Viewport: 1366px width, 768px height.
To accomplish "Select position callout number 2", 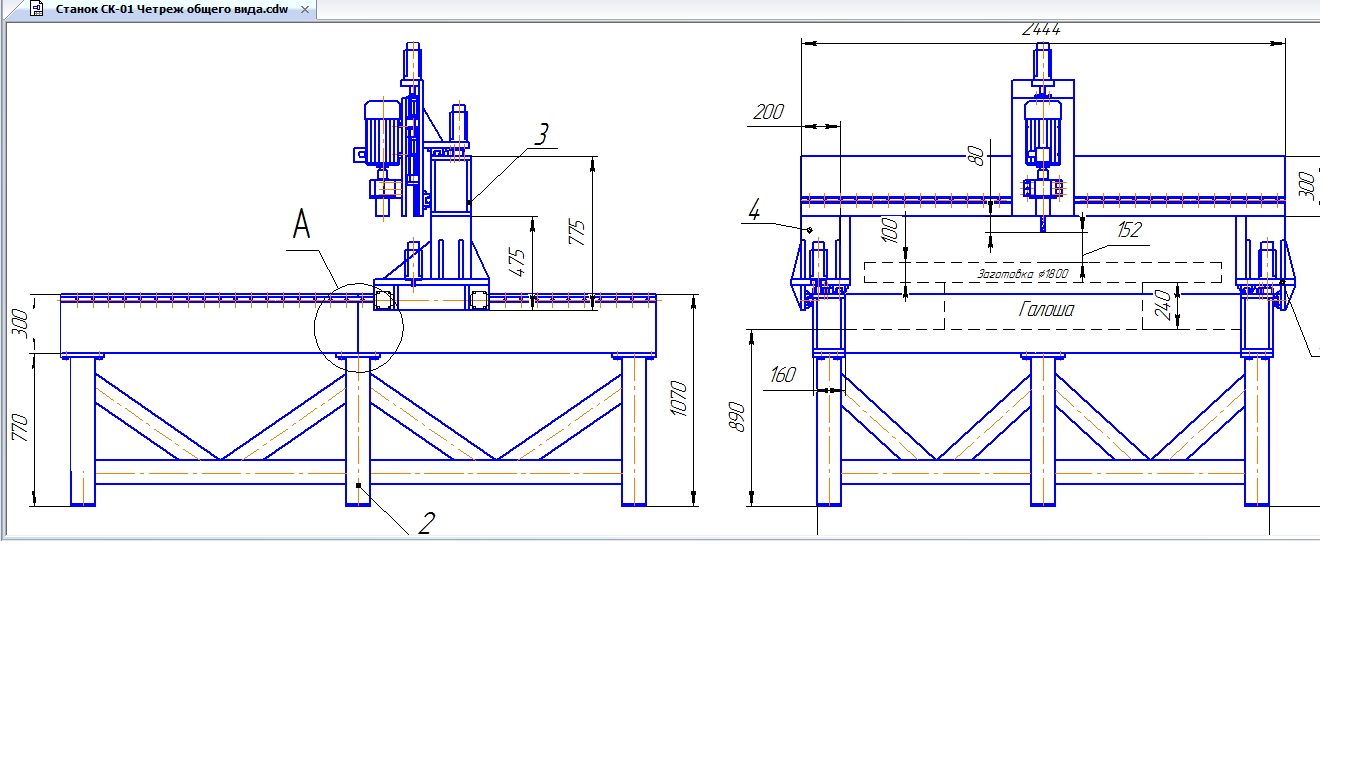I will tap(425, 523).
